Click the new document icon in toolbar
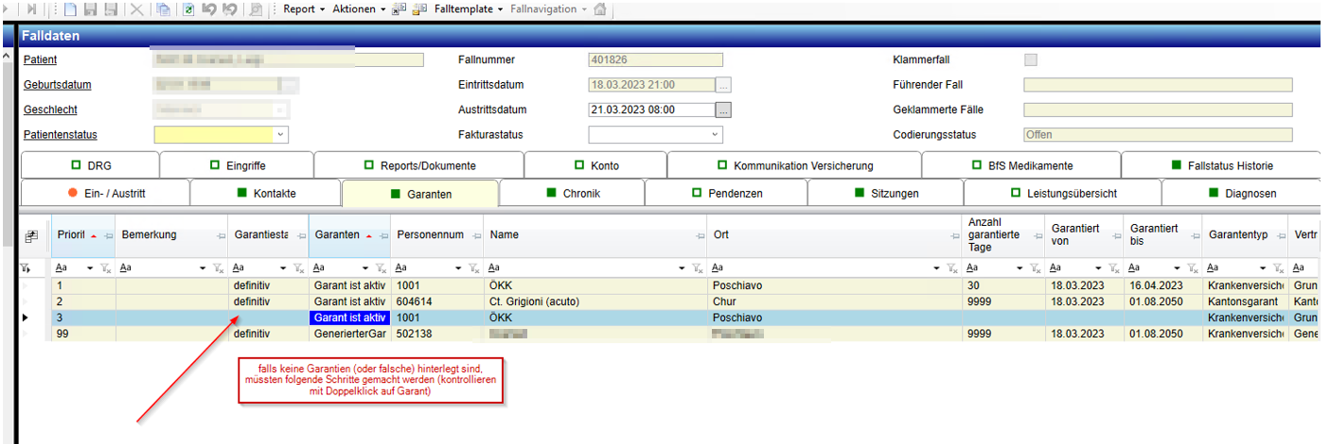Viewport: 1322px width, 444px height. (x=70, y=9)
